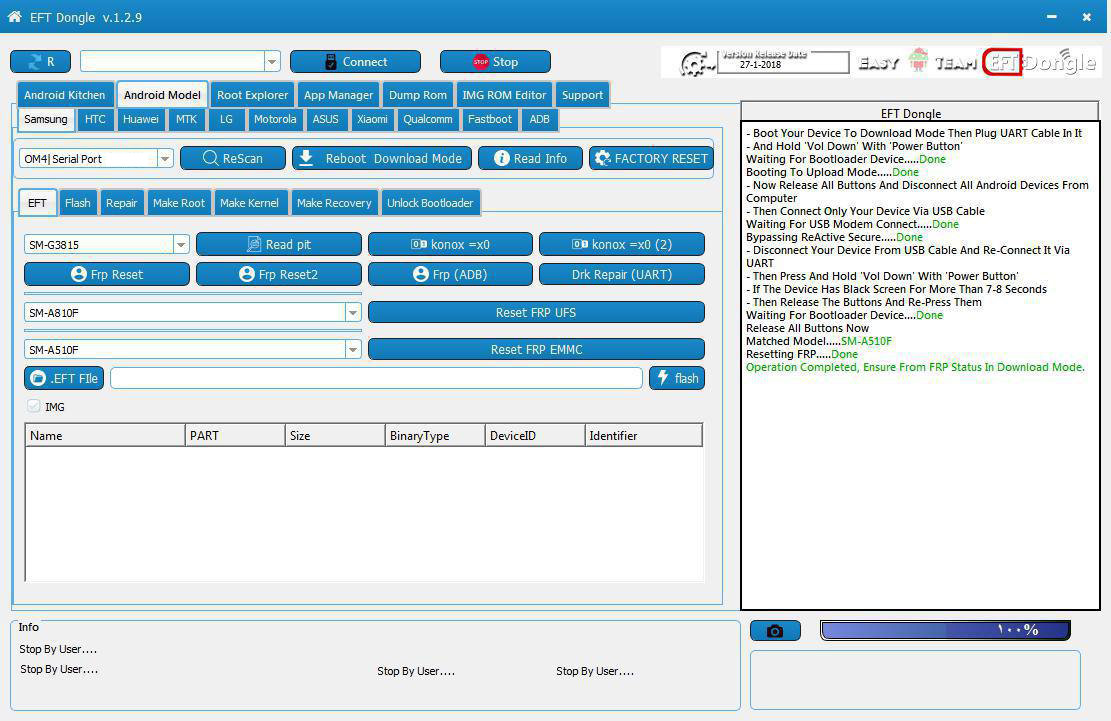Click the Name column header
1111x721 pixels.
[x=105, y=436]
